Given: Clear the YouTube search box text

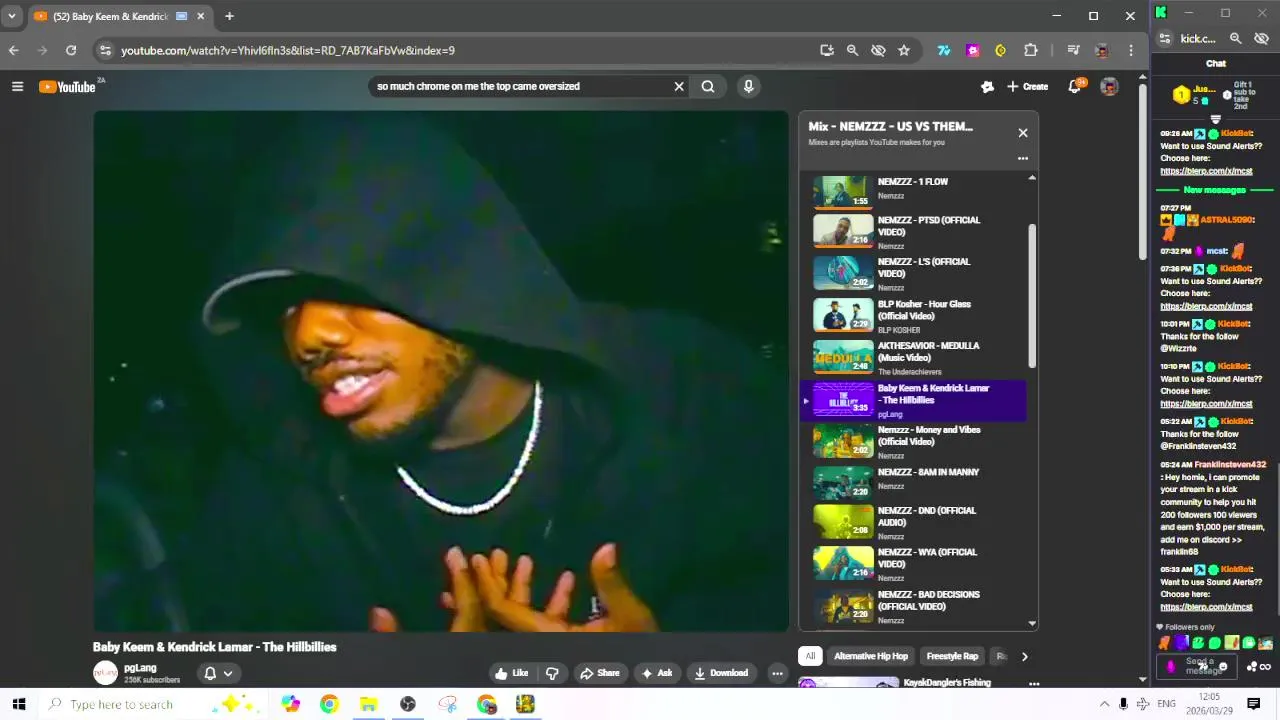Looking at the screenshot, I should pyautogui.click(x=679, y=86).
